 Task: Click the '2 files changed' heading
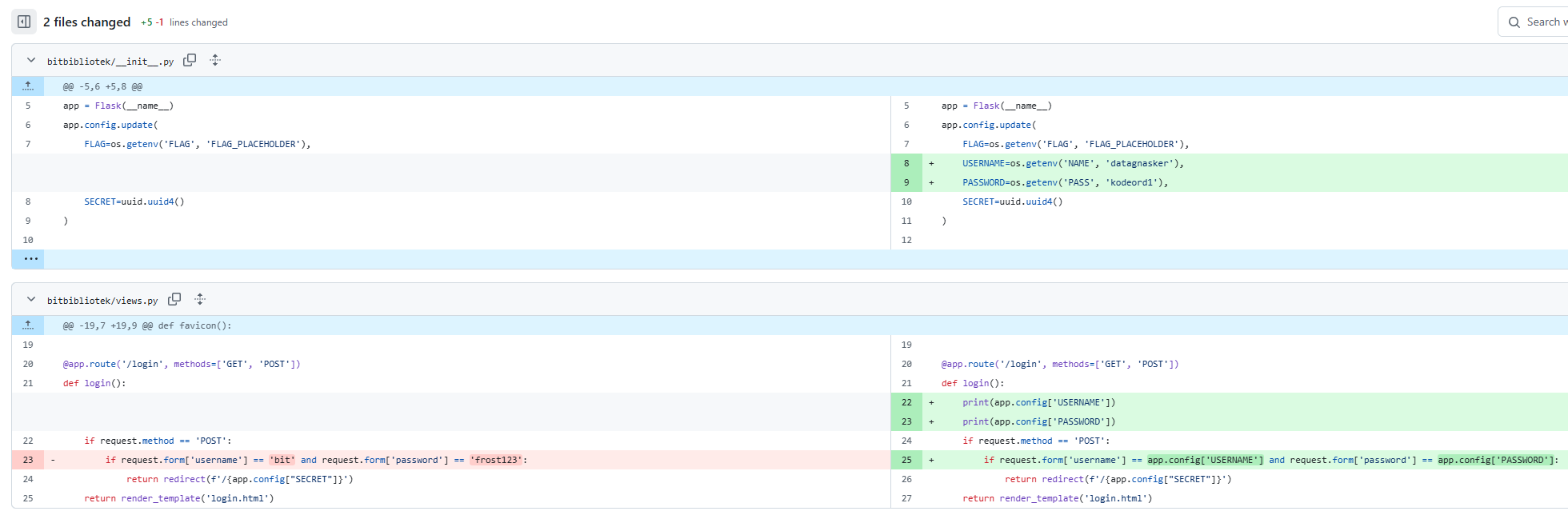tap(86, 22)
